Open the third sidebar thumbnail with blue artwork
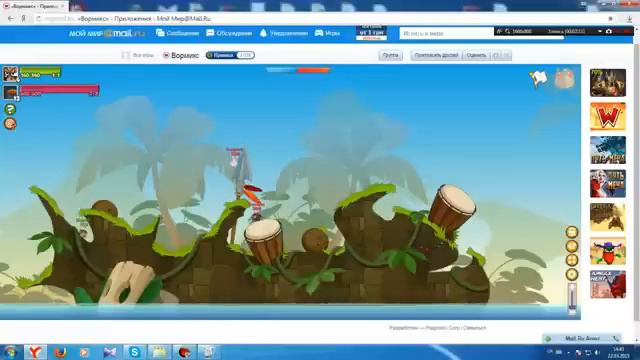640x360 pixels. 608,150
